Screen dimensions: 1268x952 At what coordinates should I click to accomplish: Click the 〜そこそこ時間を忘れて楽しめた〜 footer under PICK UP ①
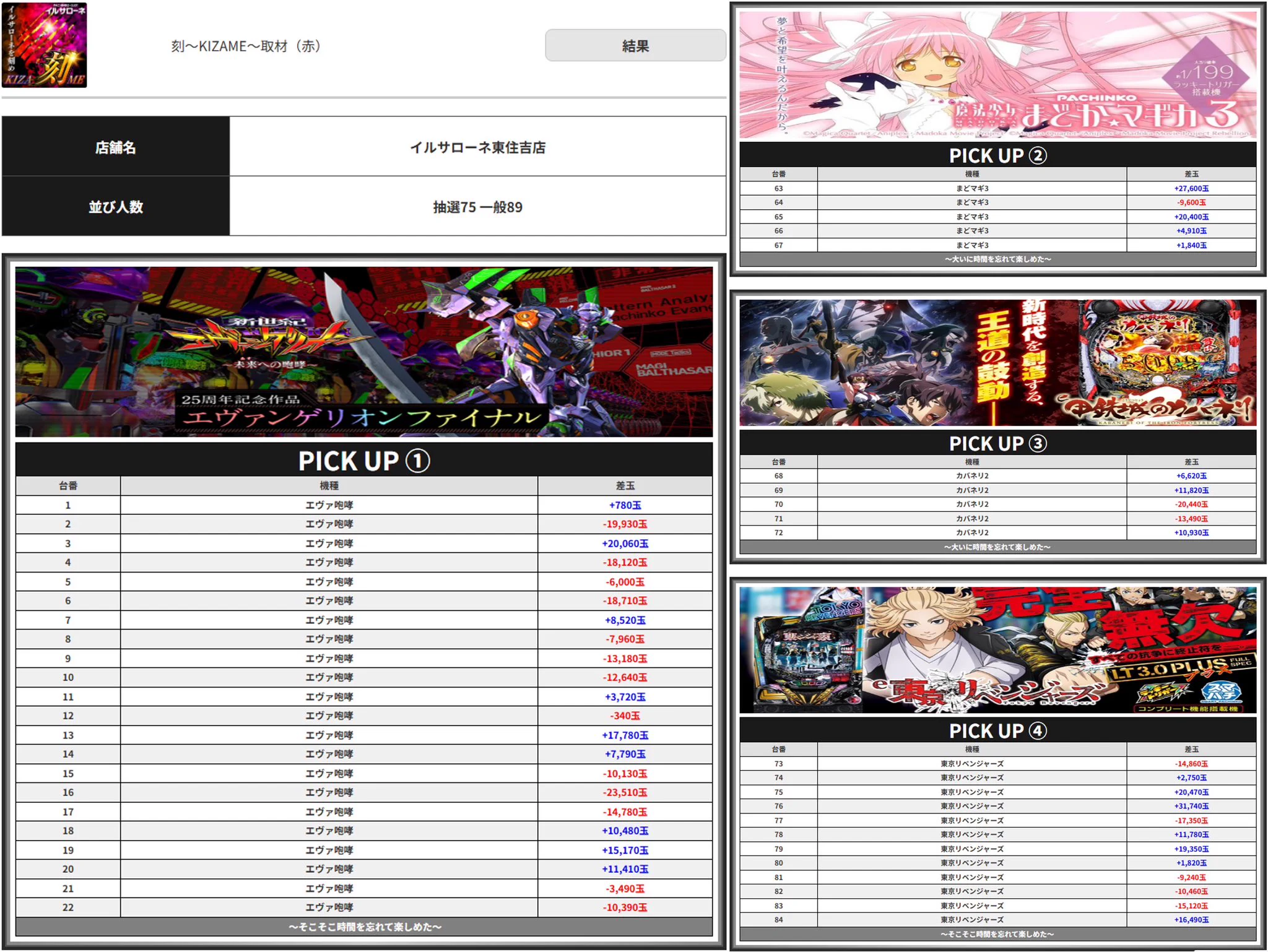coord(364,927)
